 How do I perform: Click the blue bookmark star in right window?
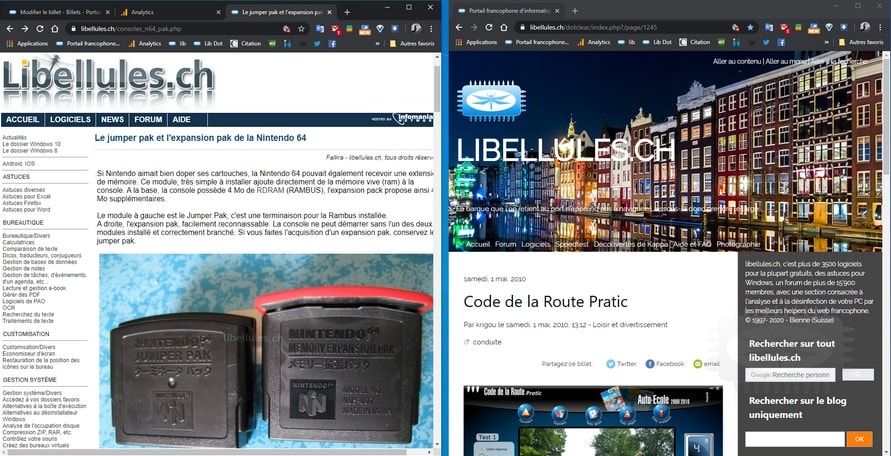point(750,27)
